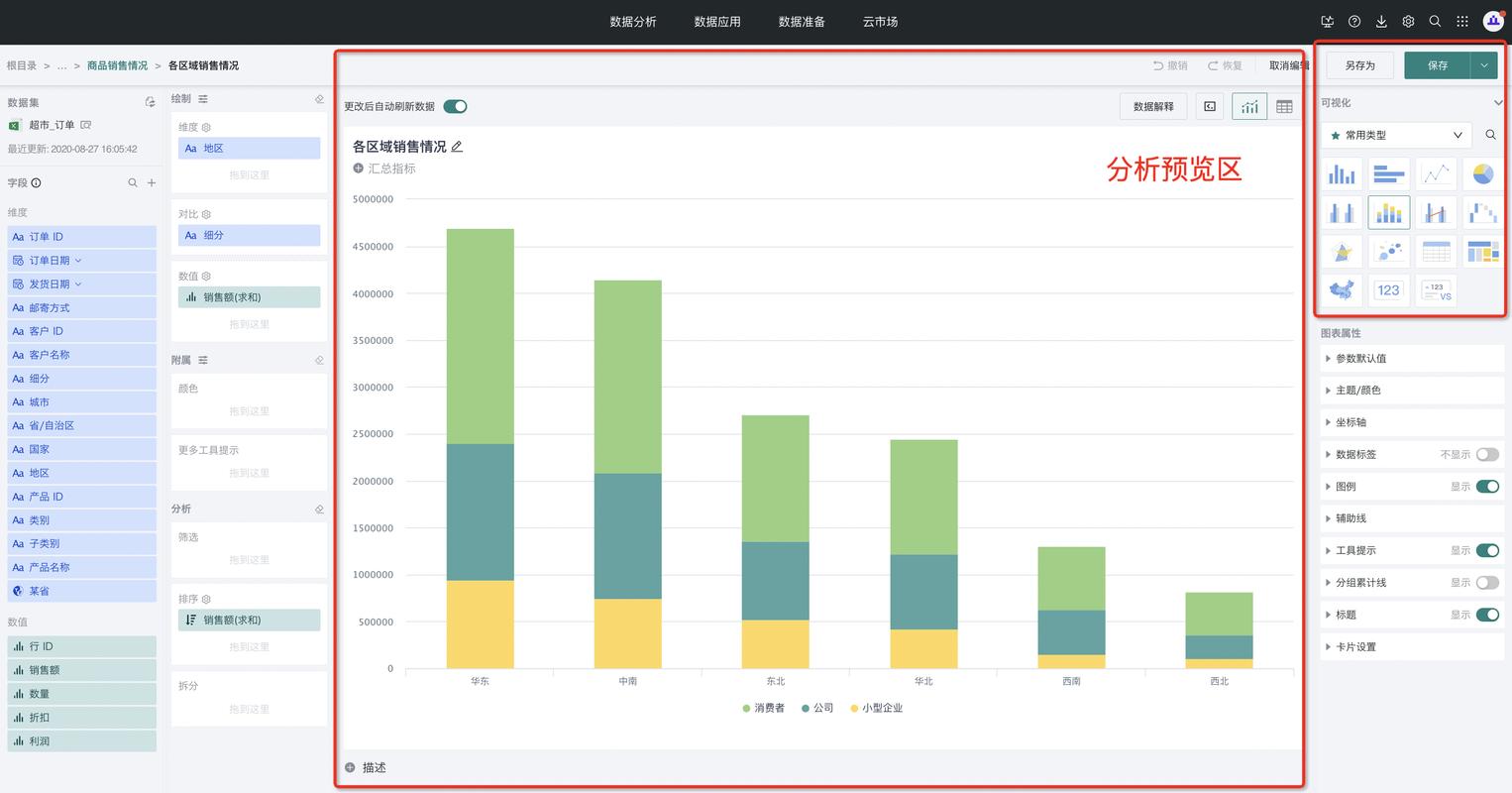1512x793 pixels.
Task: Select the pie chart type icon
Action: (x=1482, y=173)
